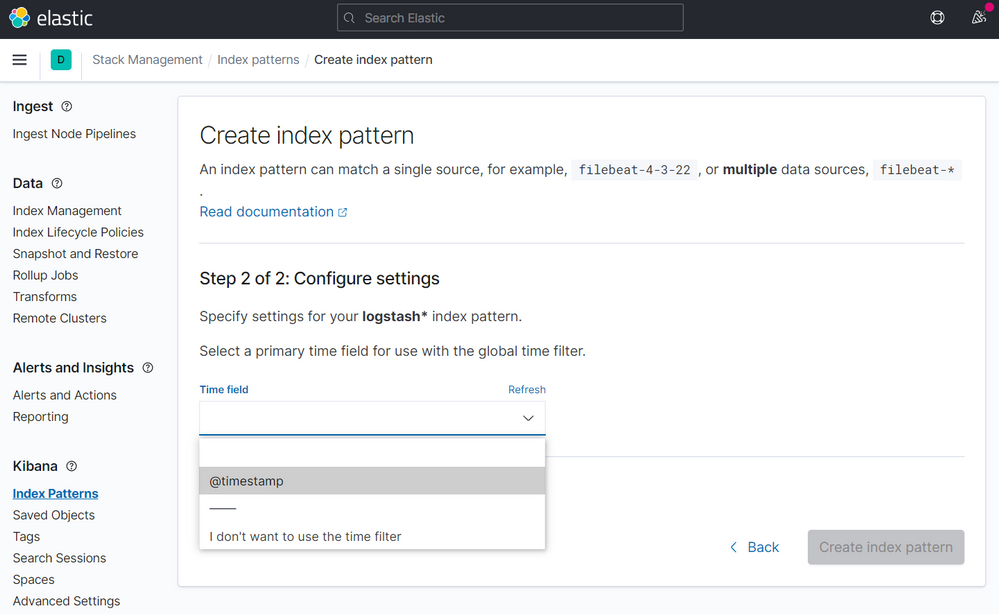This screenshot has height=614, width=999.
Task: Open Remote Clusters
Action: coord(59,318)
